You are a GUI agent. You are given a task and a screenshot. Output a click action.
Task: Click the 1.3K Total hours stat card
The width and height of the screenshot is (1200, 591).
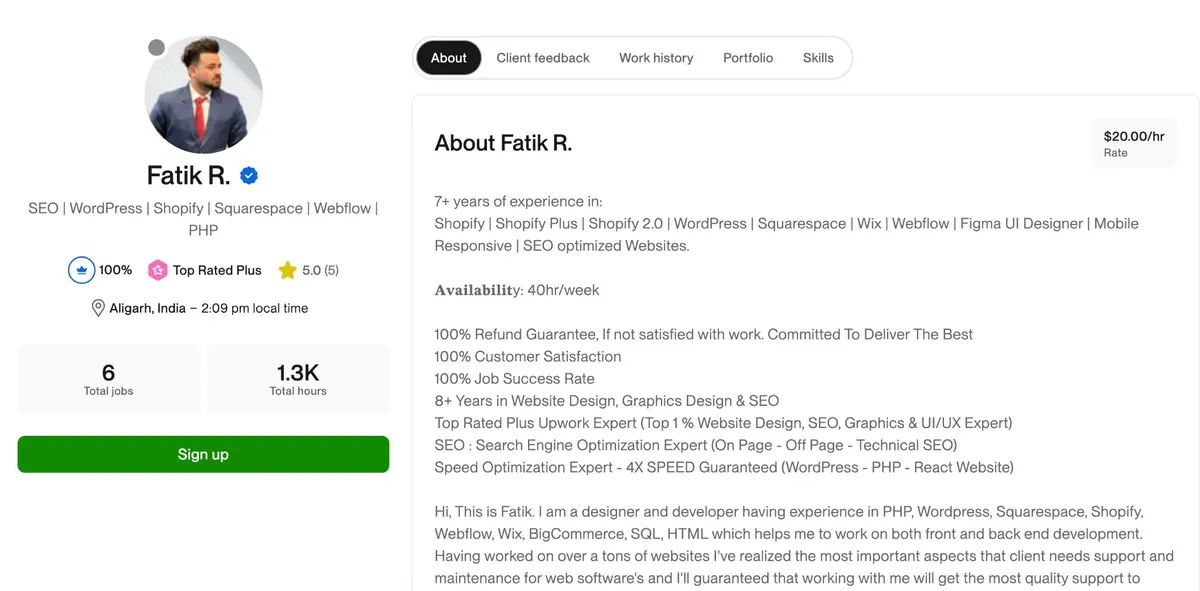pos(298,379)
